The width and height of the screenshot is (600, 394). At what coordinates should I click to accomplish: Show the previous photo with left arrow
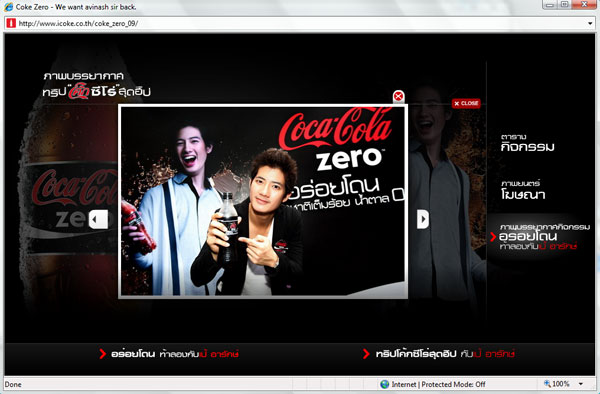(x=98, y=220)
